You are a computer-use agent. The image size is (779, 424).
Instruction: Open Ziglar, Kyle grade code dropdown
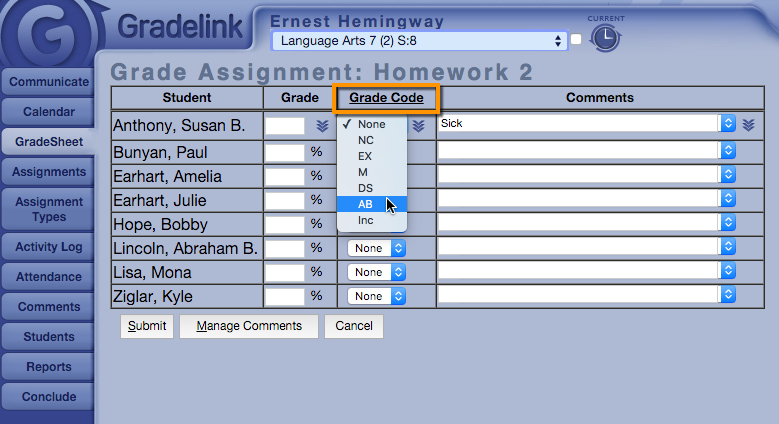[x=376, y=296]
